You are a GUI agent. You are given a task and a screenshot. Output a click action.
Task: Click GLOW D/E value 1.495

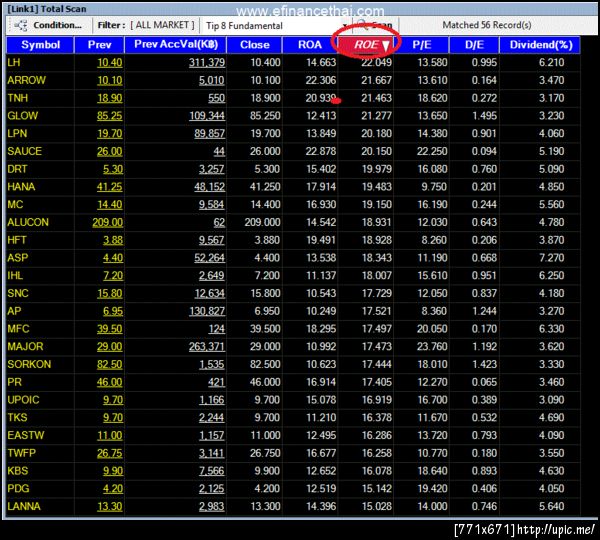click(484, 116)
